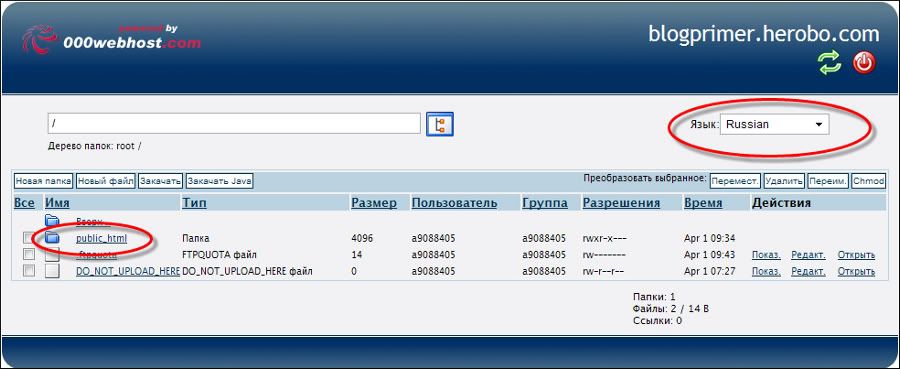Screen dimensions: 900x369
Task: Click the directory path input field
Action: coord(234,123)
